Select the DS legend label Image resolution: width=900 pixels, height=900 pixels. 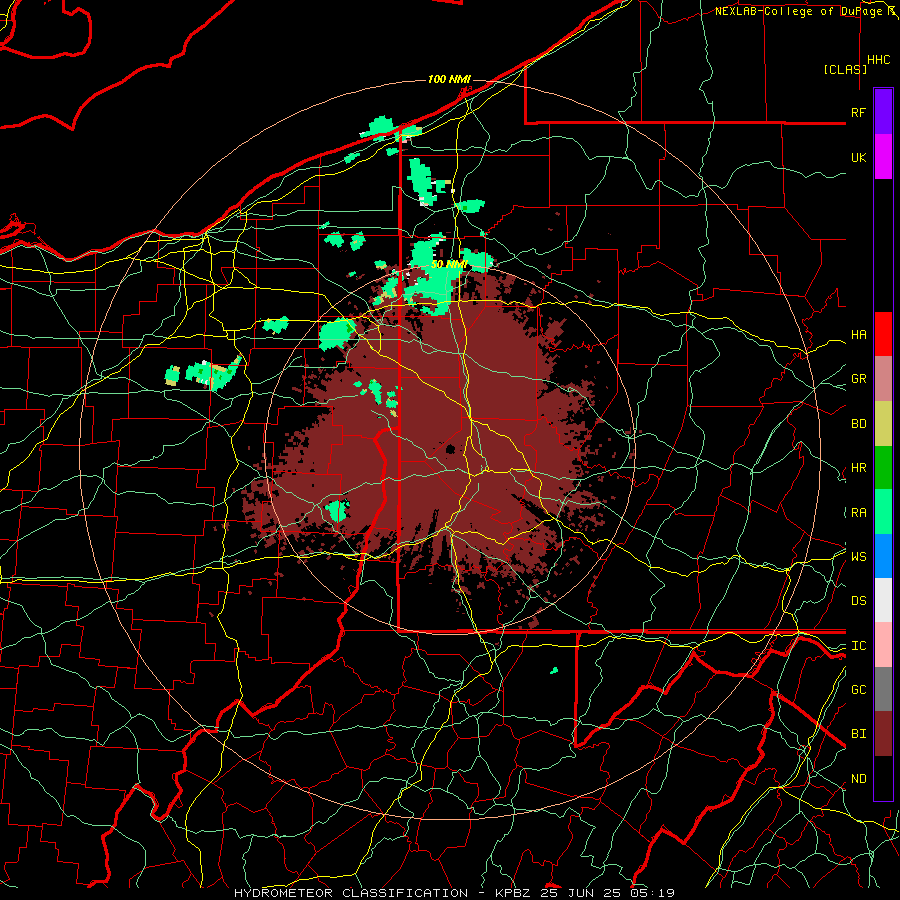point(859,600)
